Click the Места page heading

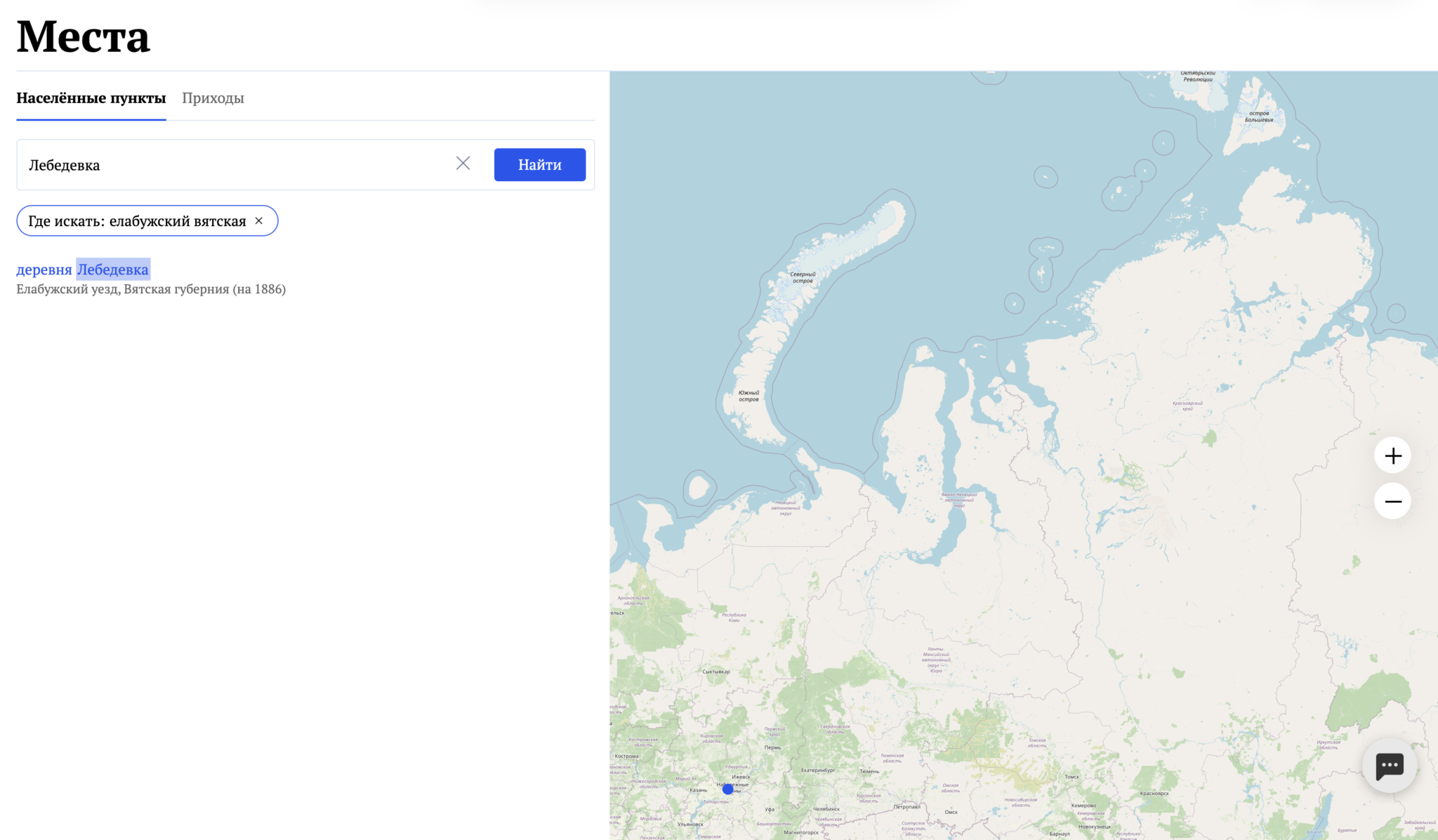tap(83, 36)
